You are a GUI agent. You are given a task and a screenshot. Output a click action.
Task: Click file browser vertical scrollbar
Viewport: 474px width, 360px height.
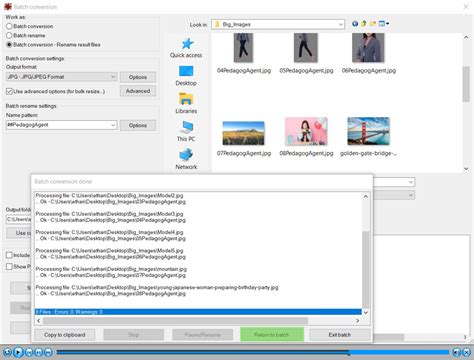click(x=466, y=84)
